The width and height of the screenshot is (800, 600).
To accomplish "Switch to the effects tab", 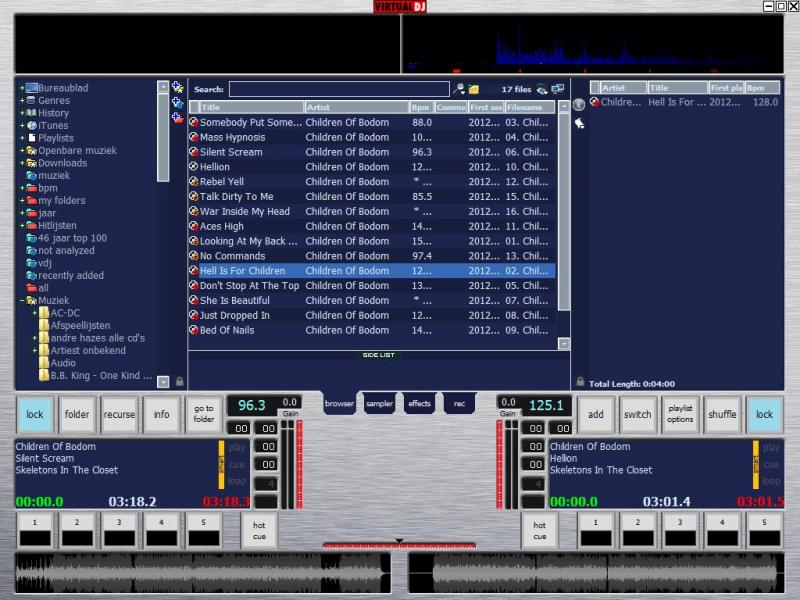I will click(419, 404).
